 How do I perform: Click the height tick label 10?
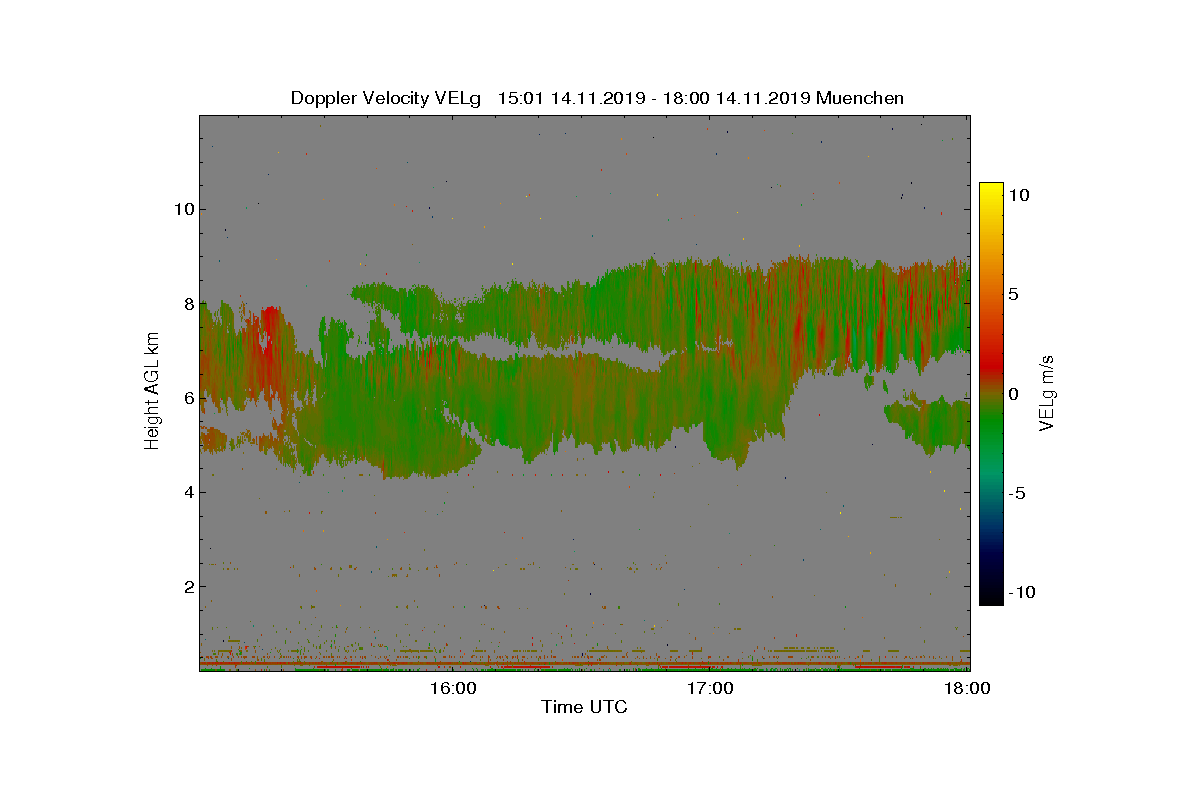tap(182, 209)
